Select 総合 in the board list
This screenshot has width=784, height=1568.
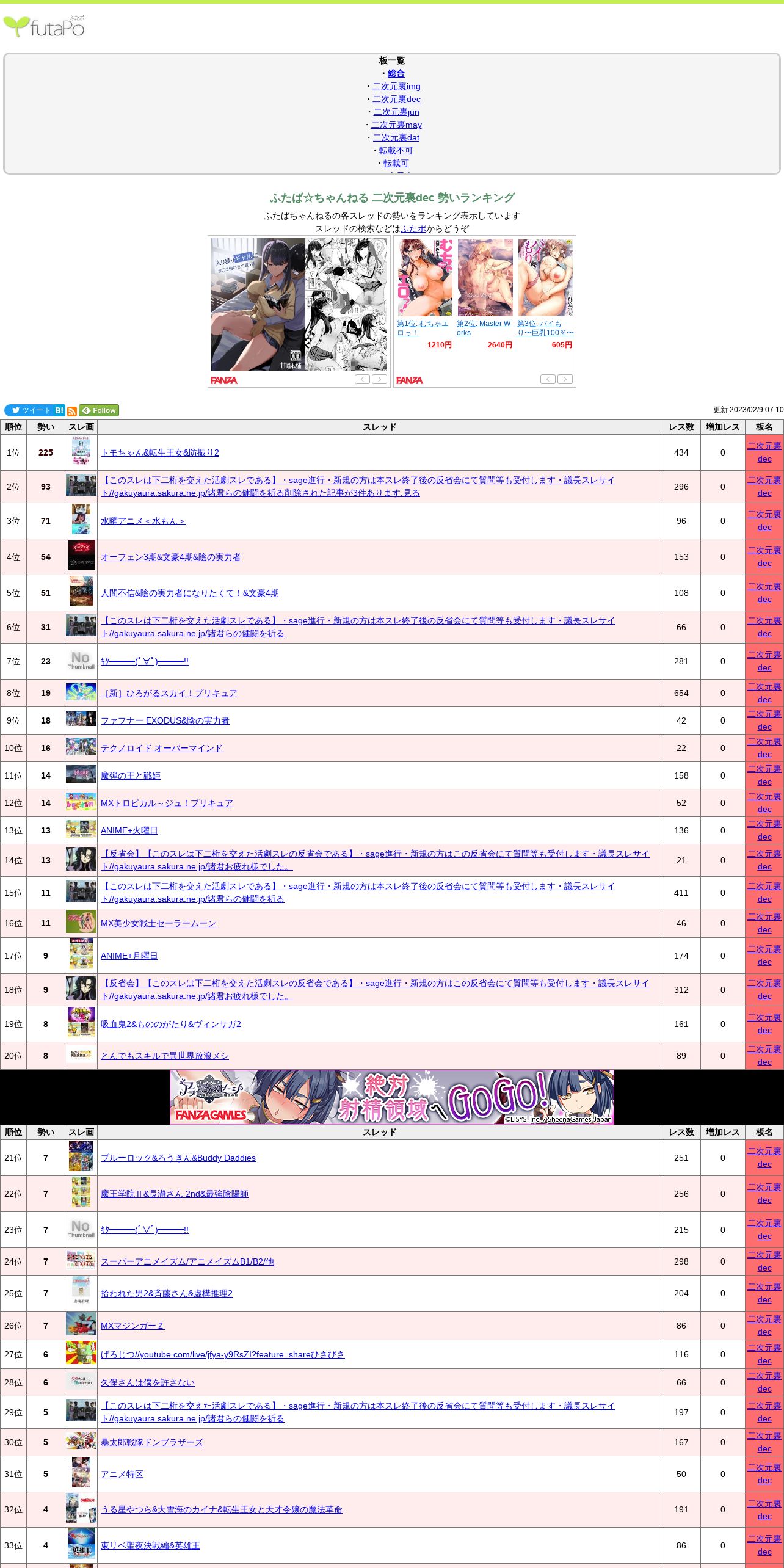[x=396, y=73]
